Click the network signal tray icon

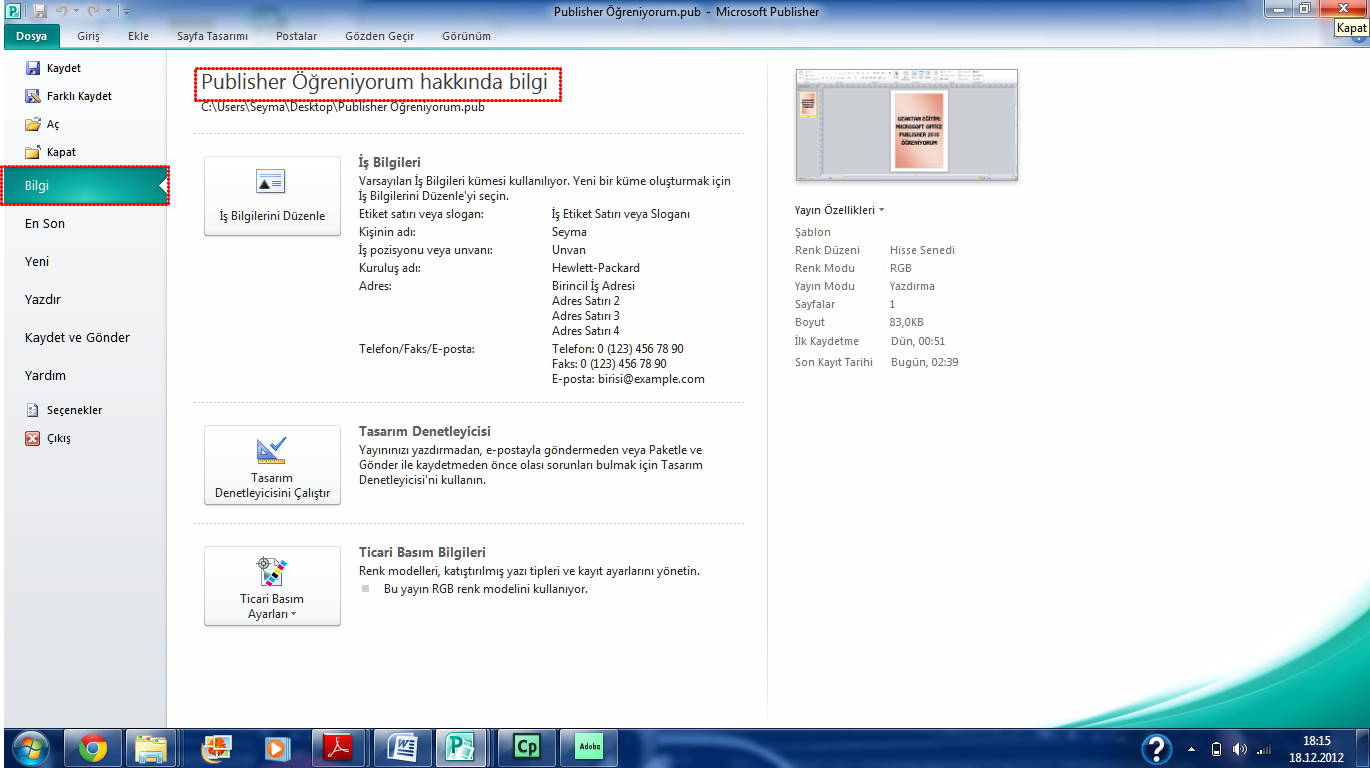(x=1264, y=749)
